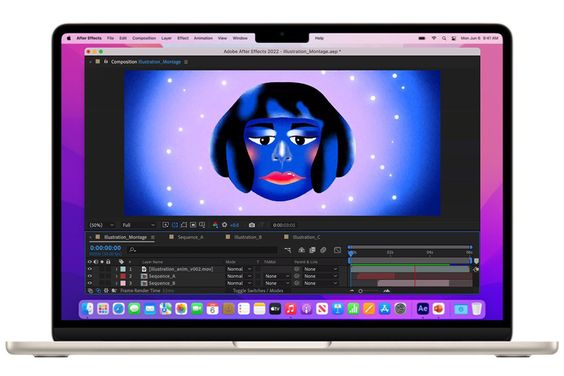Select the Sequence_B layer name
This screenshot has width=564, height=376.
[x=162, y=283]
